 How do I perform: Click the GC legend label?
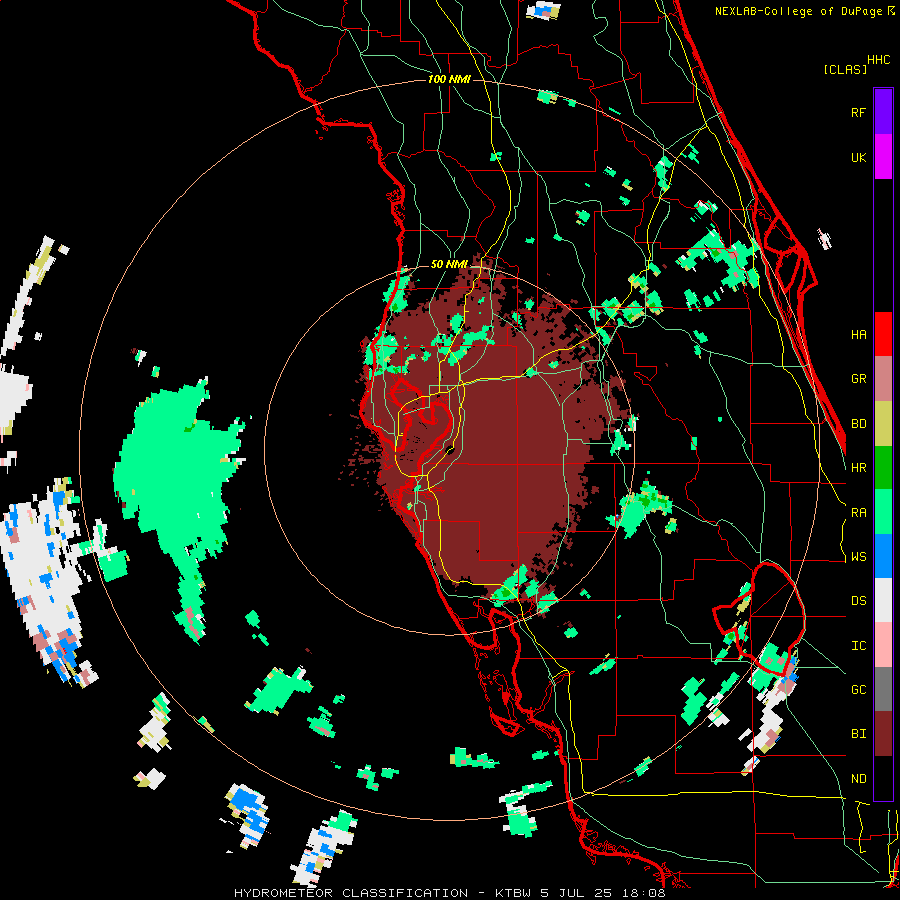(858, 690)
